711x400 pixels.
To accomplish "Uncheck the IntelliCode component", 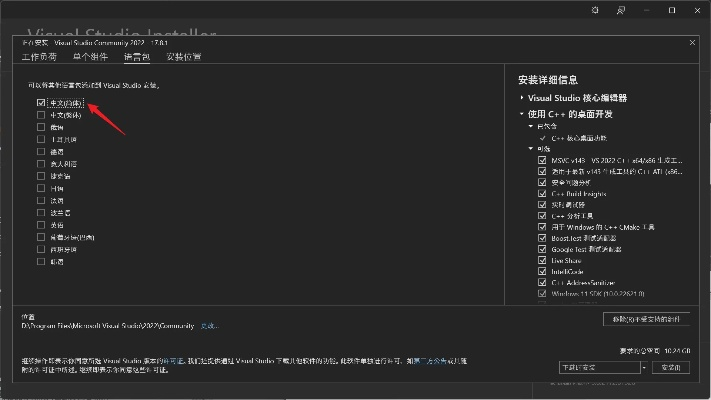I will click(x=542, y=271).
